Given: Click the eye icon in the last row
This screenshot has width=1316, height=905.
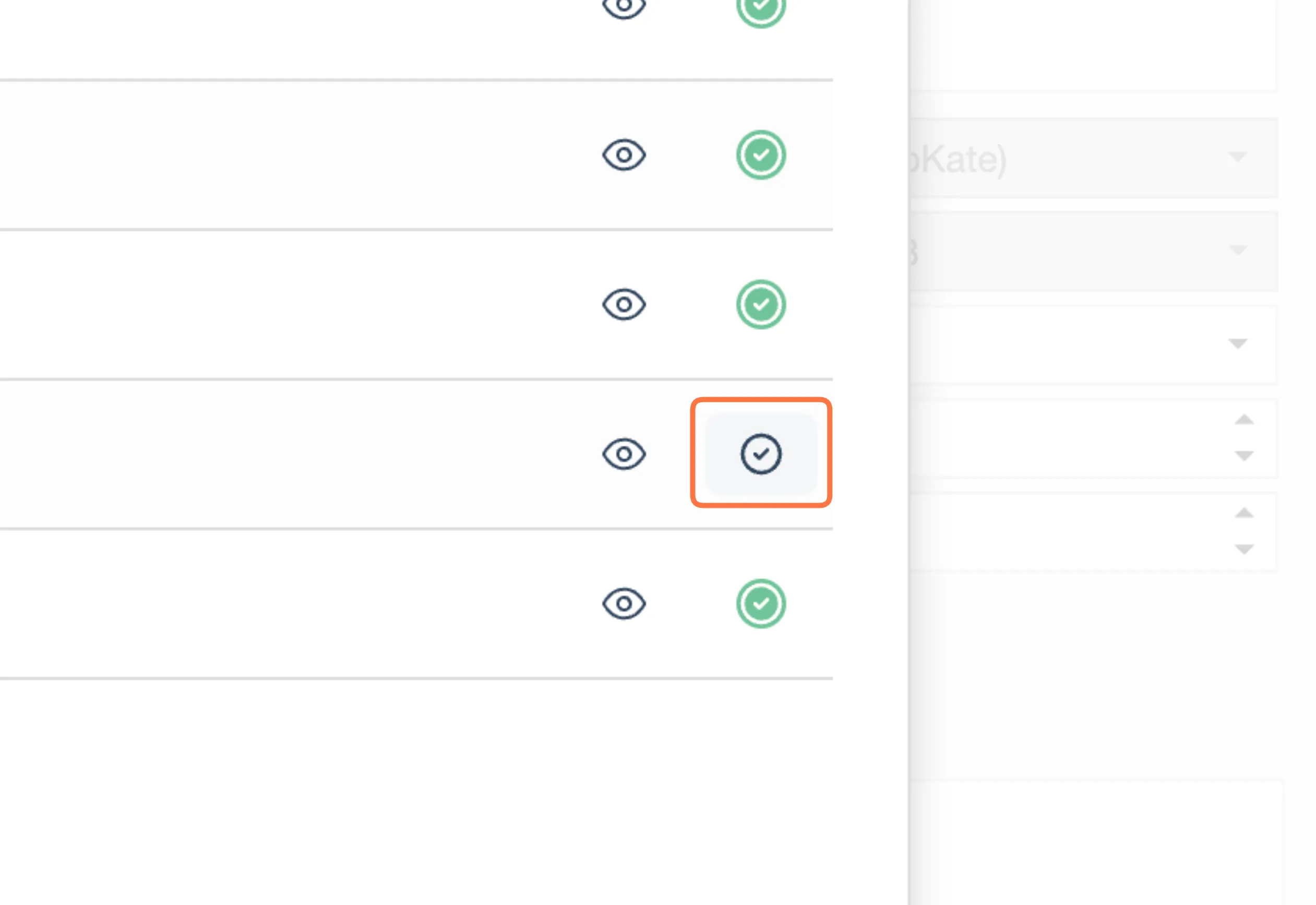Looking at the screenshot, I should click(x=624, y=603).
